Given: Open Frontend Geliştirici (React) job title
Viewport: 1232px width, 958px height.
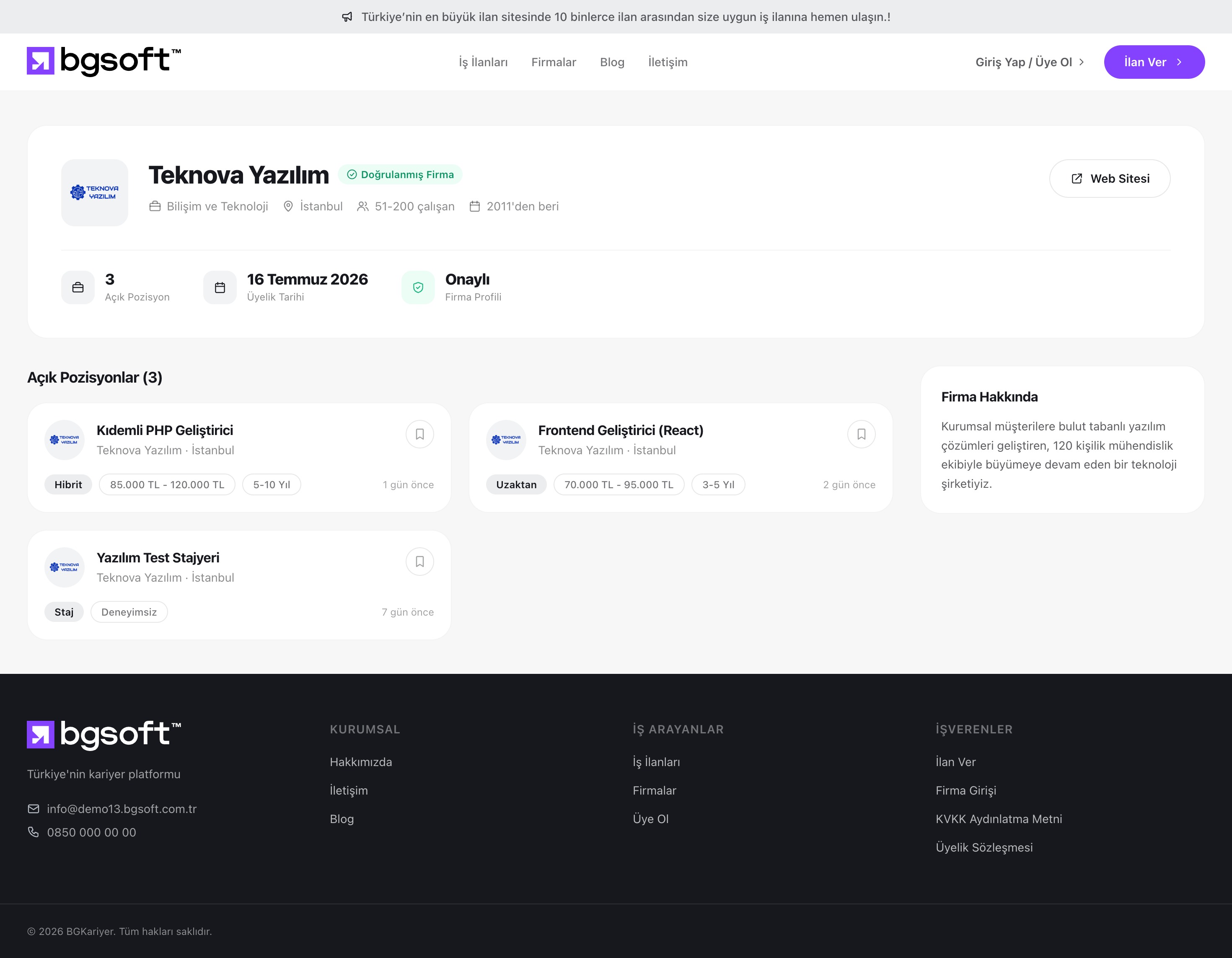Looking at the screenshot, I should [x=621, y=430].
